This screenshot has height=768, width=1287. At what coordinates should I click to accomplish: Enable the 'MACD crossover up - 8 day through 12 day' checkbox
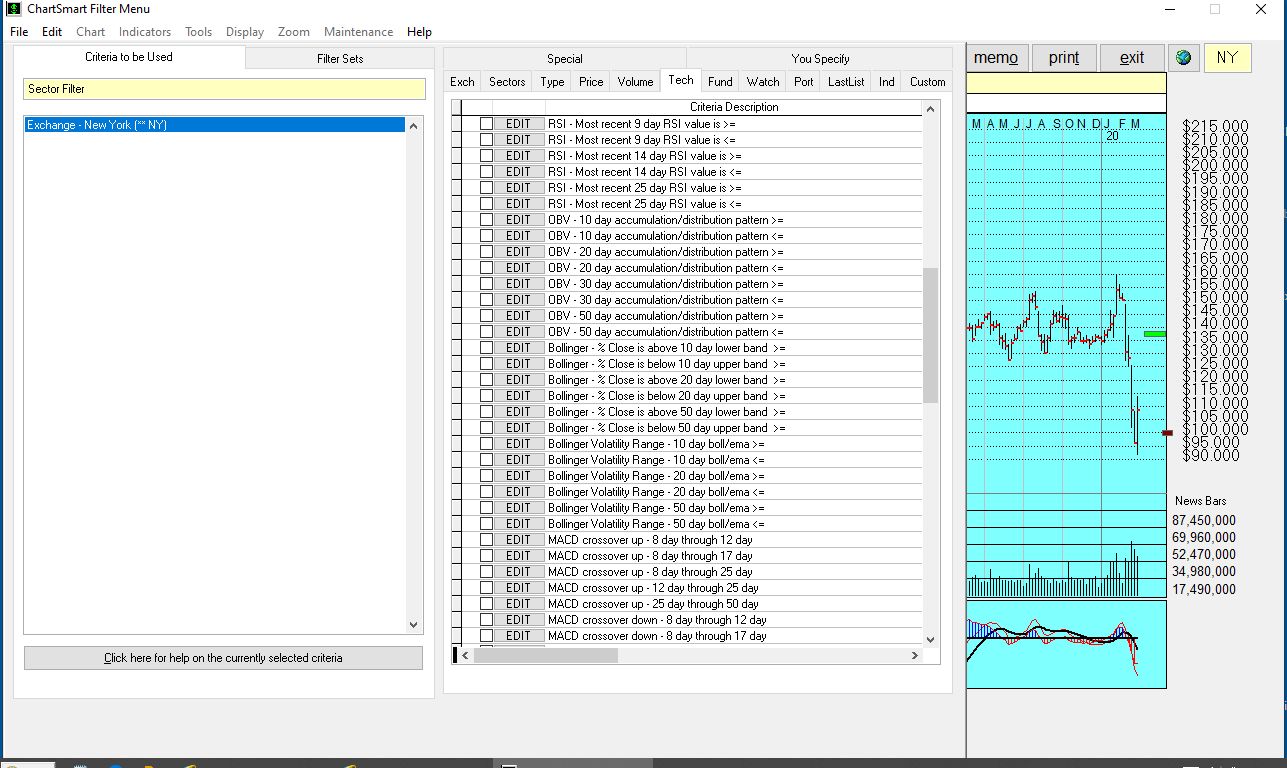[486, 539]
